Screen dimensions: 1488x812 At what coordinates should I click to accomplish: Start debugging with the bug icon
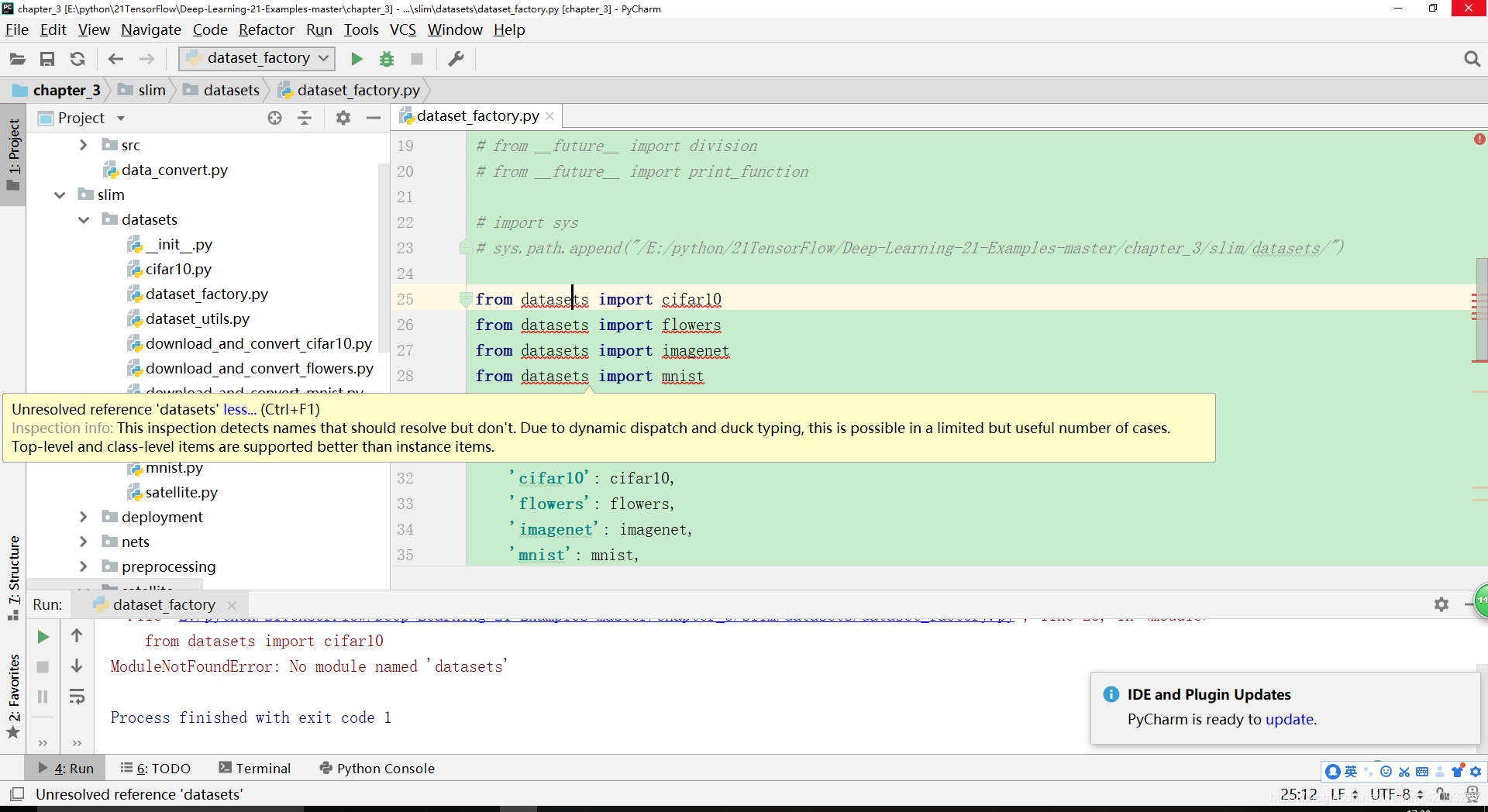coord(386,58)
